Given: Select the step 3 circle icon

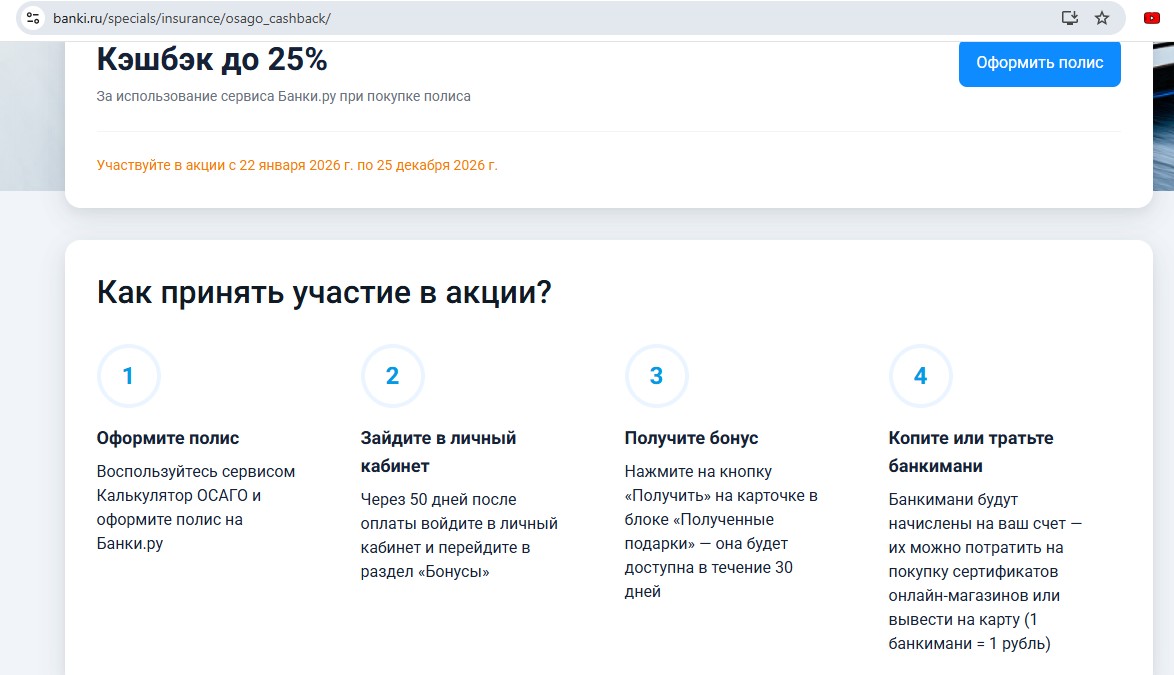Looking at the screenshot, I should pos(656,376).
